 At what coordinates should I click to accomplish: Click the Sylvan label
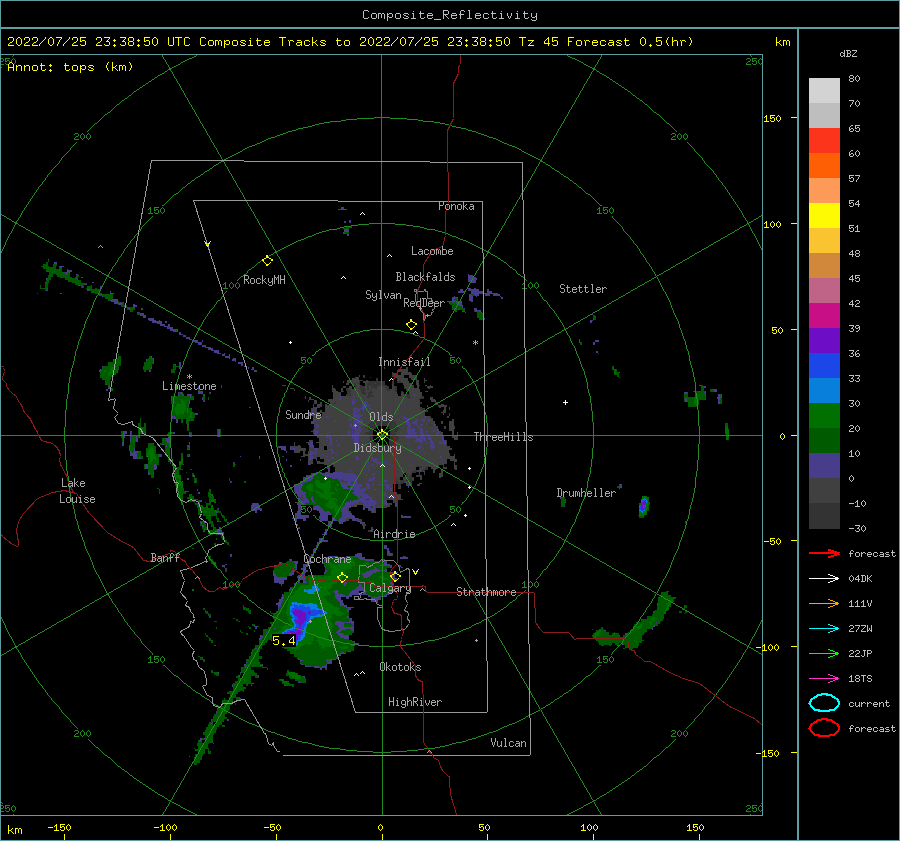coord(383,295)
